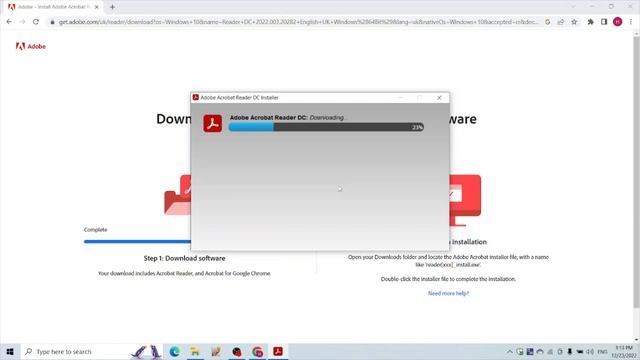
Task: Open a new Chrome tab
Action: [x=112, y=7]
